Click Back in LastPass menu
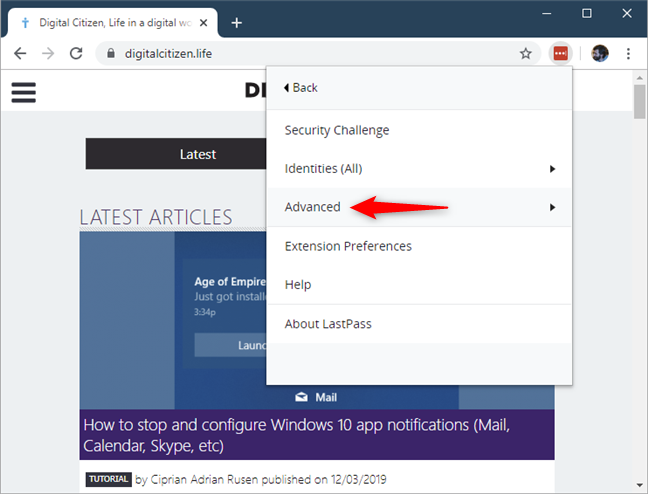 coord(300,88)
